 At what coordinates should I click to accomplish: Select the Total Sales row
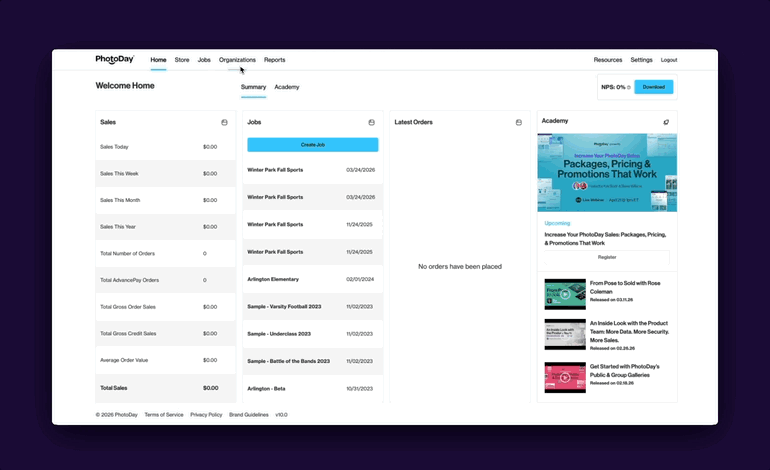pyautogui.click(x=165, y=388)
